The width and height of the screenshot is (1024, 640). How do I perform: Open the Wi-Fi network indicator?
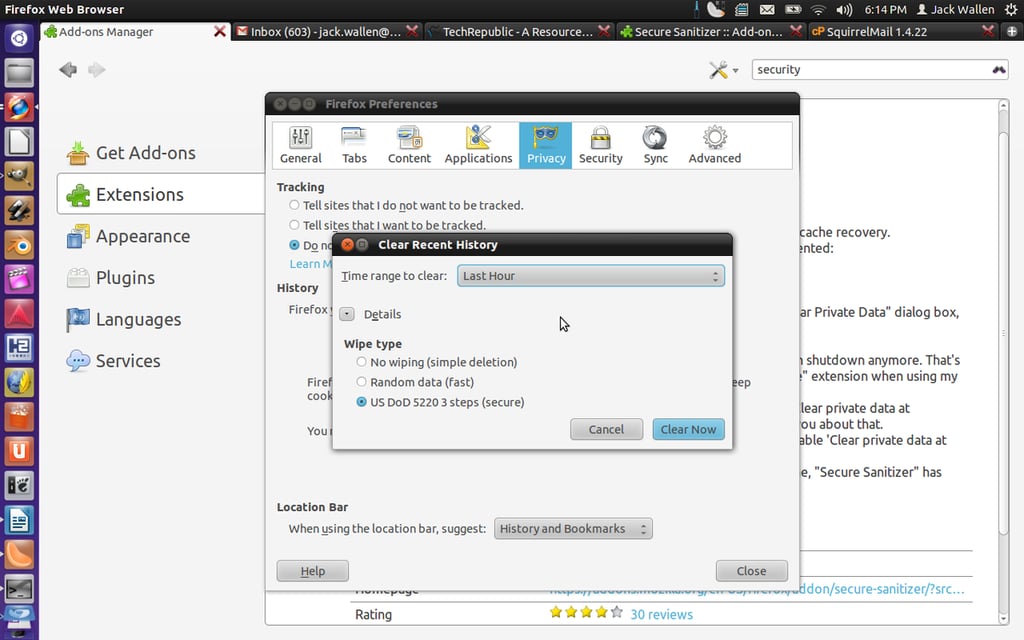tap(818, 10)
